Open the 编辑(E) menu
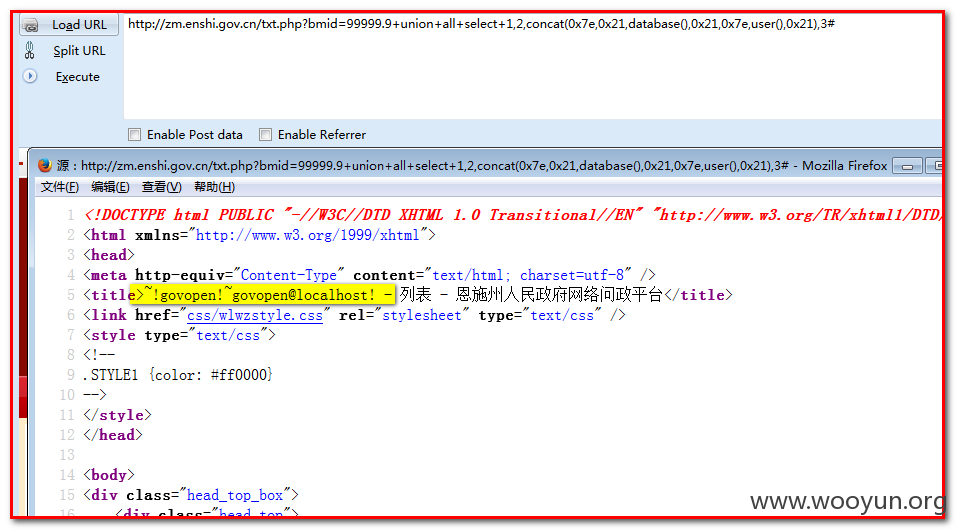Screen dimensions: 956x530 tap(110, 187)
